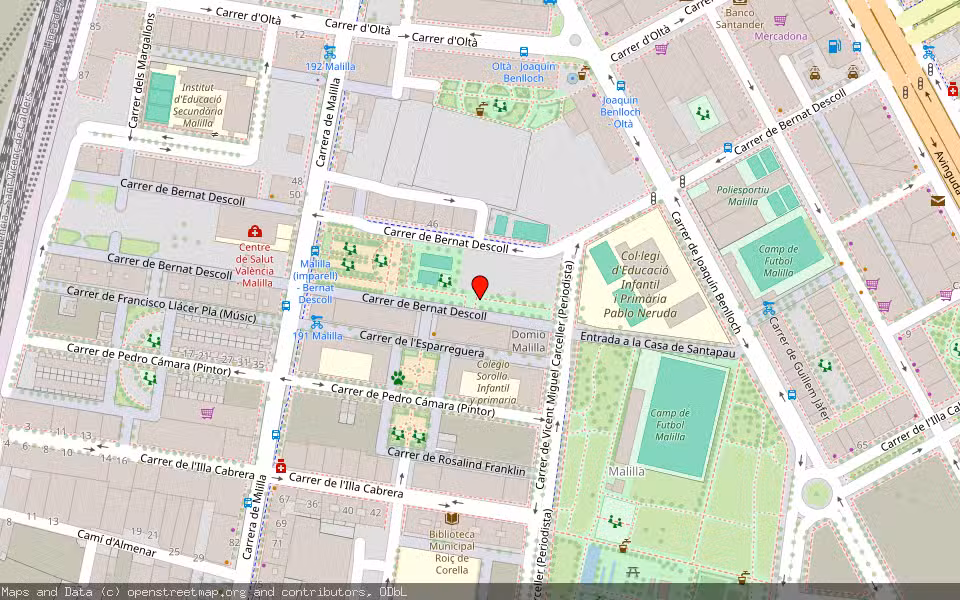Click the Colegio Sorolla Infantil y primaria label
960x600 pixels.
493,382
